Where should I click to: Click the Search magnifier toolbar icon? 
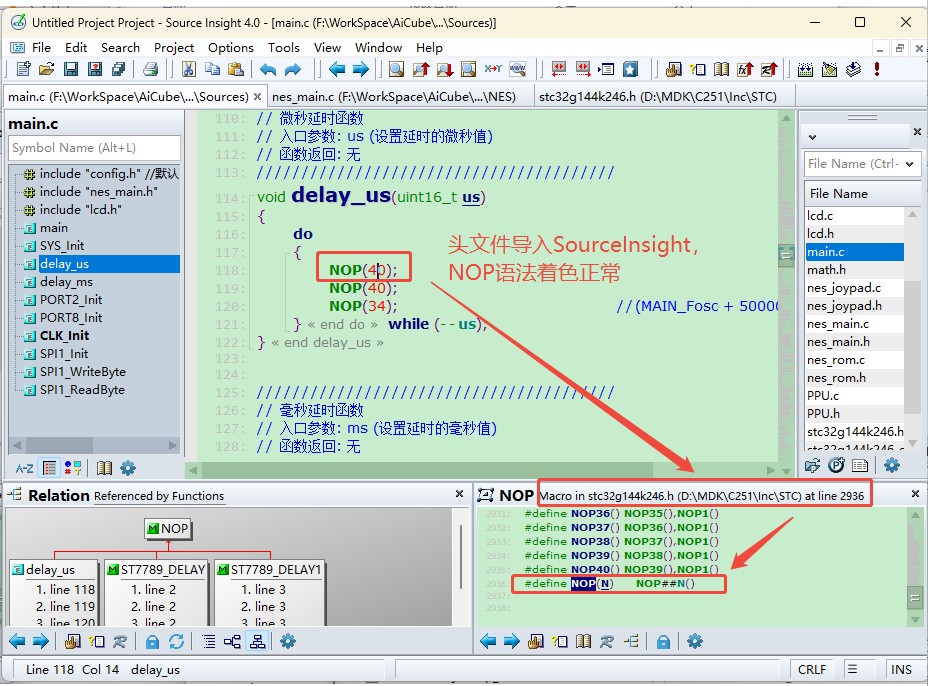(397, 69)
